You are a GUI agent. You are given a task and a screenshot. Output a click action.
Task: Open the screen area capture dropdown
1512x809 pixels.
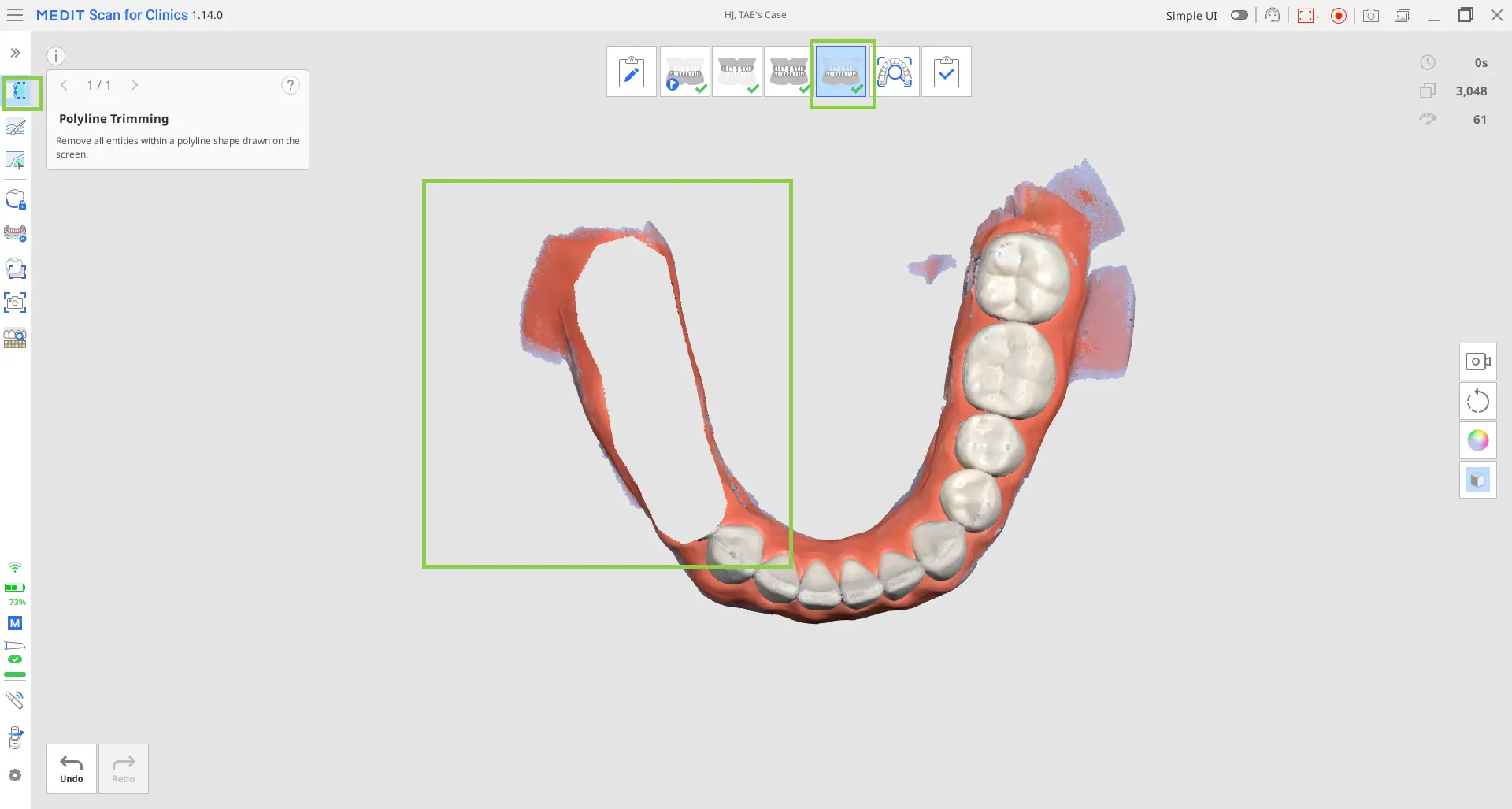(1308, 15)
